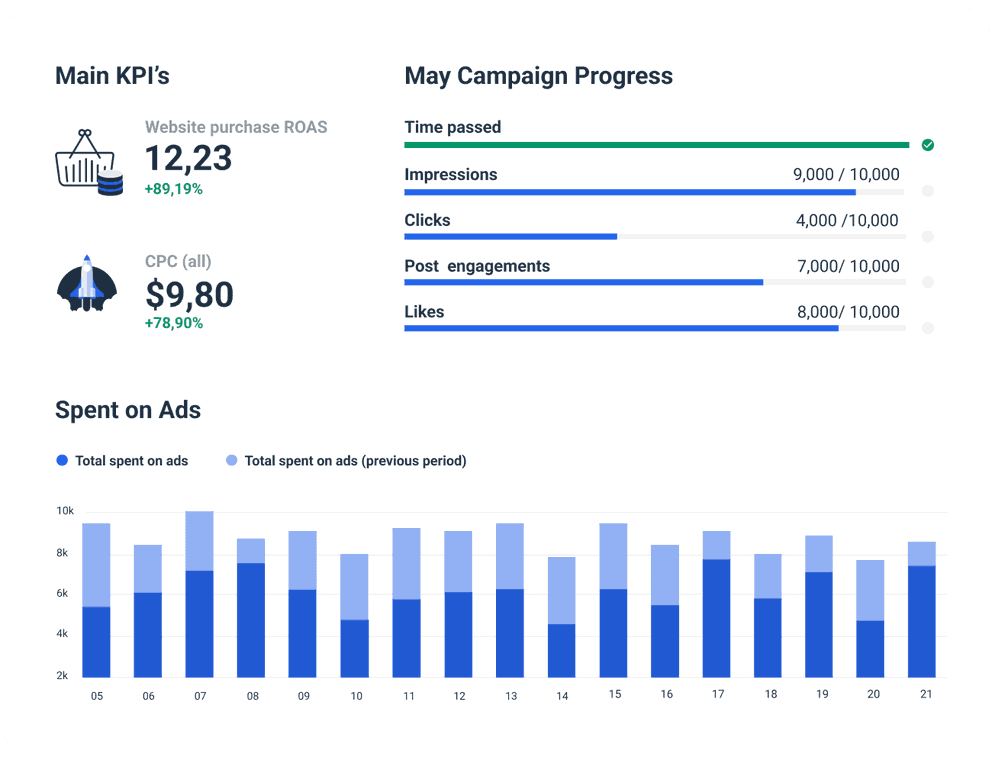Click the green checkmark beside Time passed
This screenshot has height=763, width=992.
[927, 145]
